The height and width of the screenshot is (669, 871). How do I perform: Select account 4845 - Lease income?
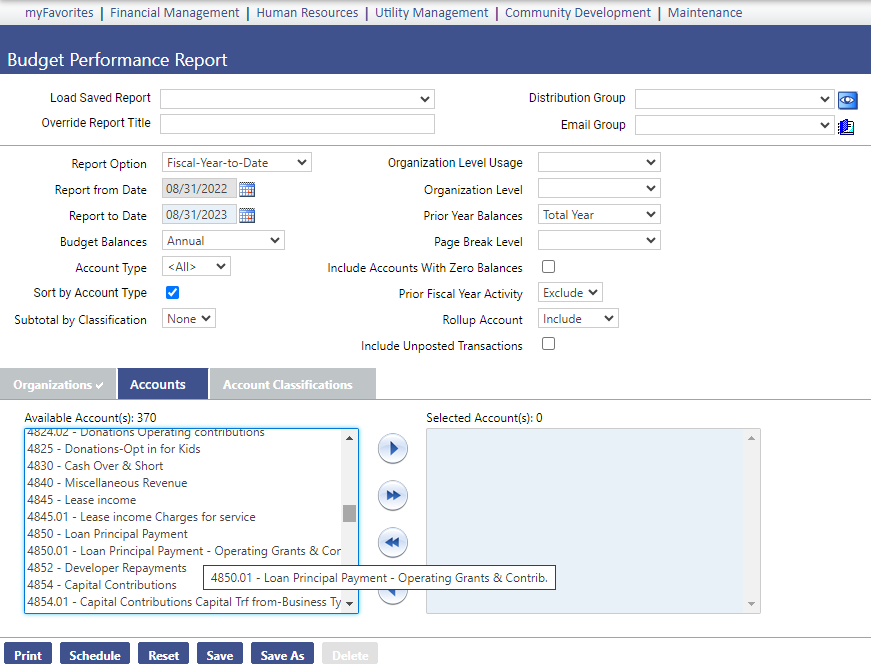tap(184, 500)
